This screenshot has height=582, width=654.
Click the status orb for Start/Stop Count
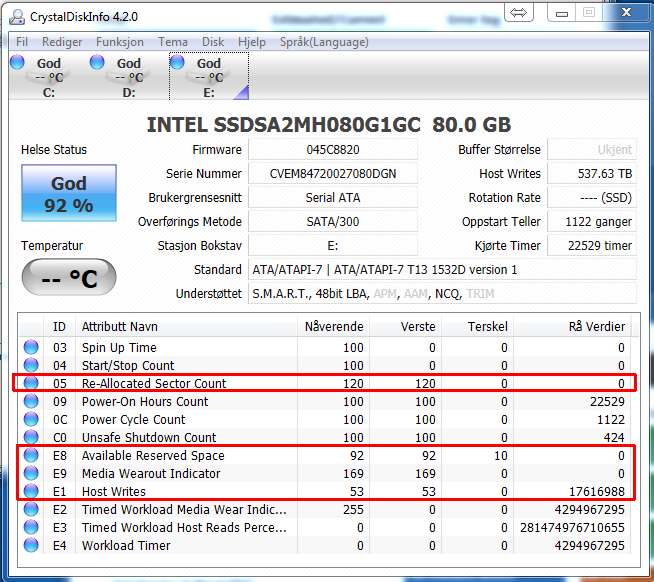31,365
